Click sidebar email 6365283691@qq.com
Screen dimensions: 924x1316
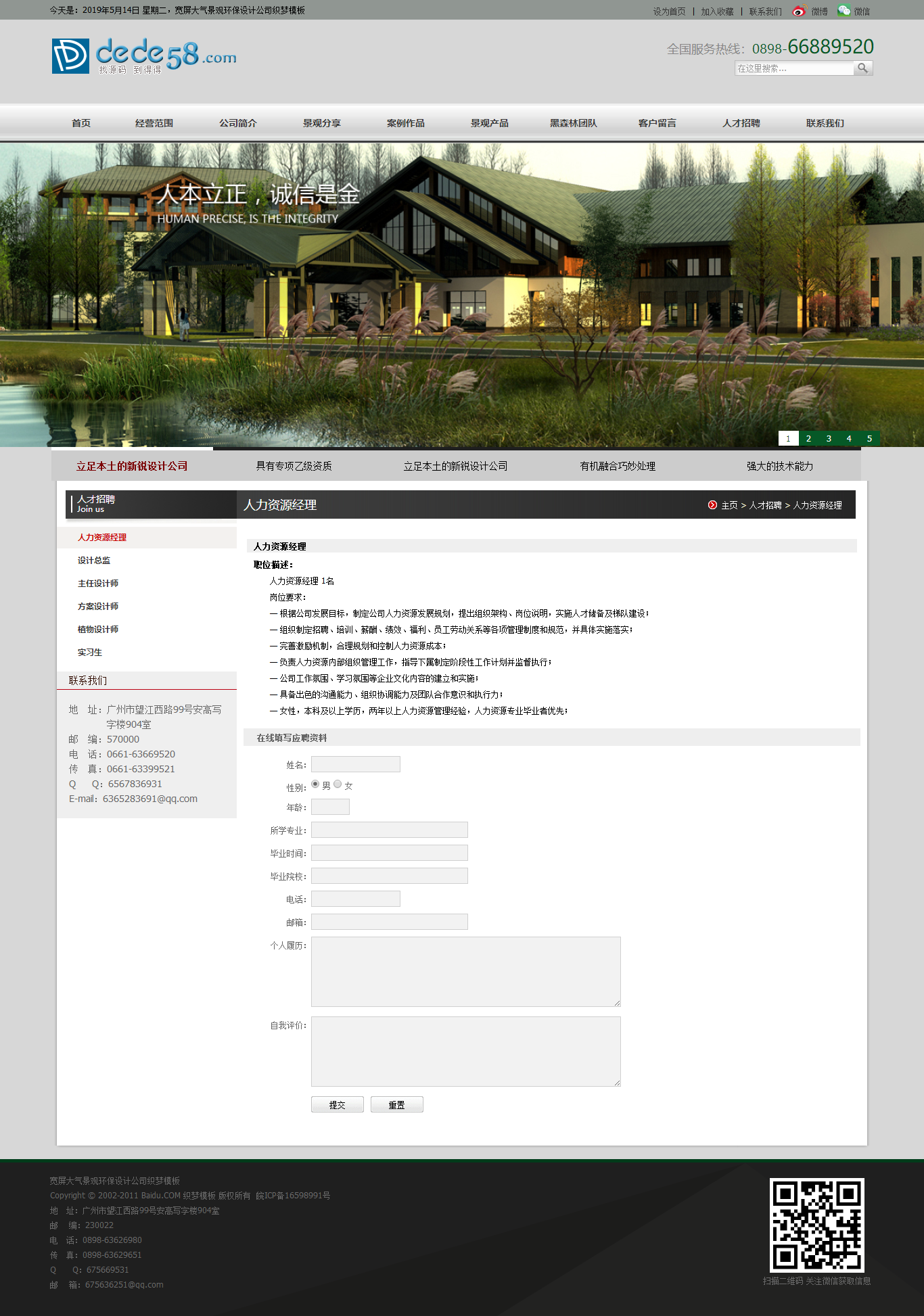click(x=150, y=799)
